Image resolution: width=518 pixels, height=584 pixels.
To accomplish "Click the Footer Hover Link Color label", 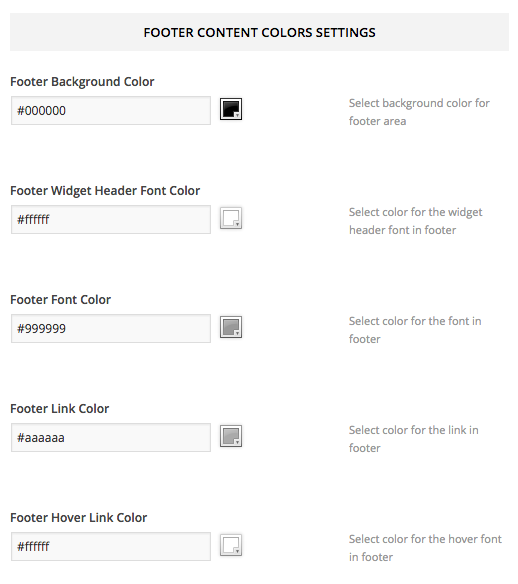I will pyautogui.click(x=79, y=517).
